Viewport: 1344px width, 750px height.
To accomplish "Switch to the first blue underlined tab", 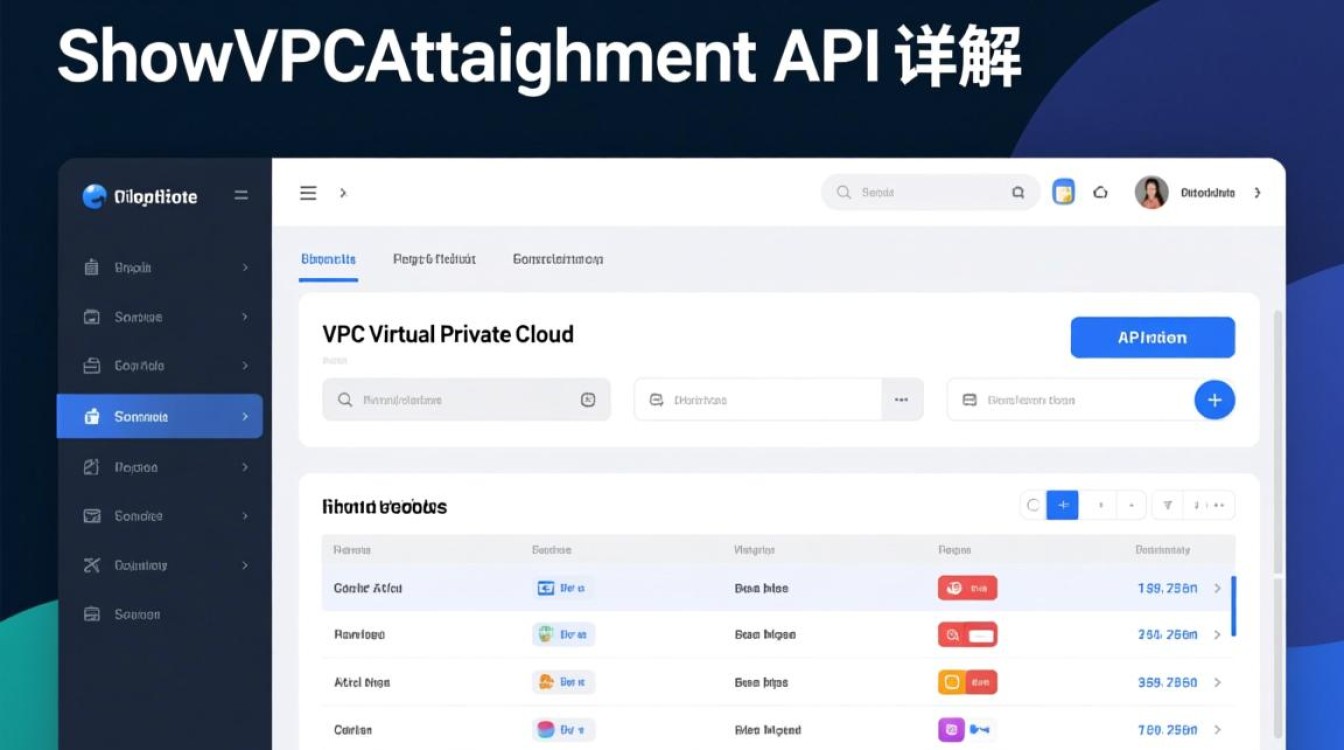I will point(328,258).
